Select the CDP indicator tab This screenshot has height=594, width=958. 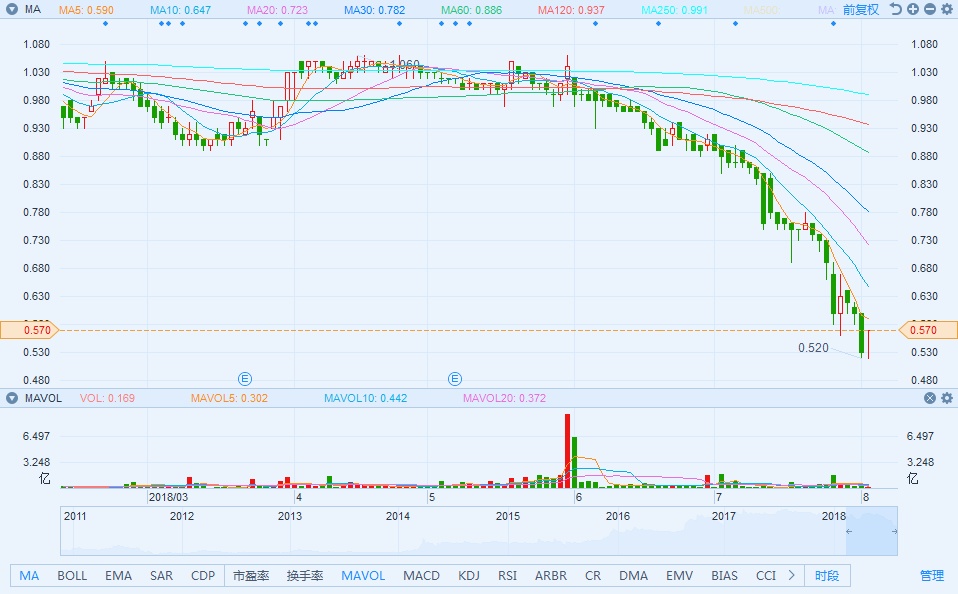coord(203,576)
